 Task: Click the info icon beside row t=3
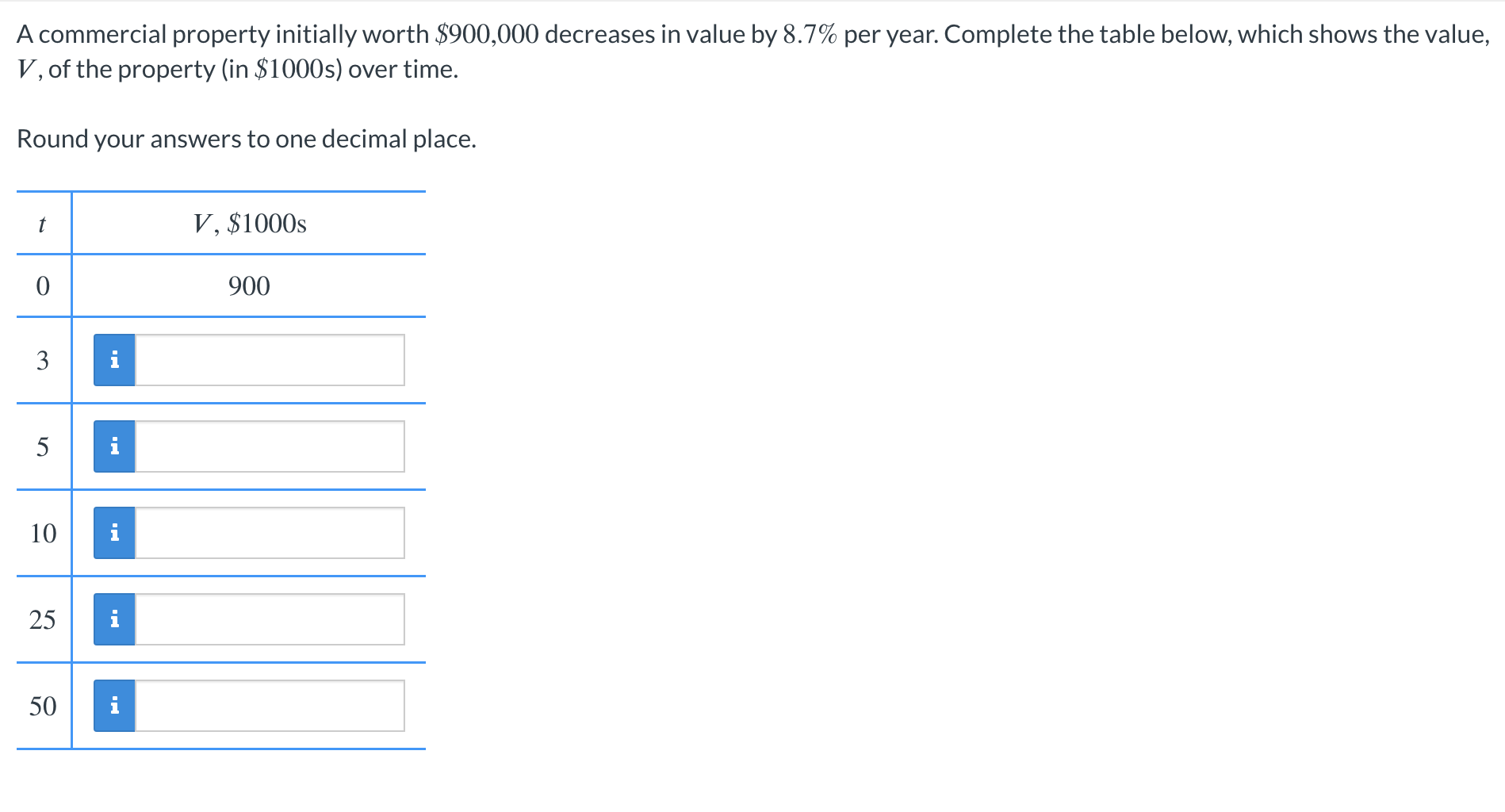click(114, 359)
